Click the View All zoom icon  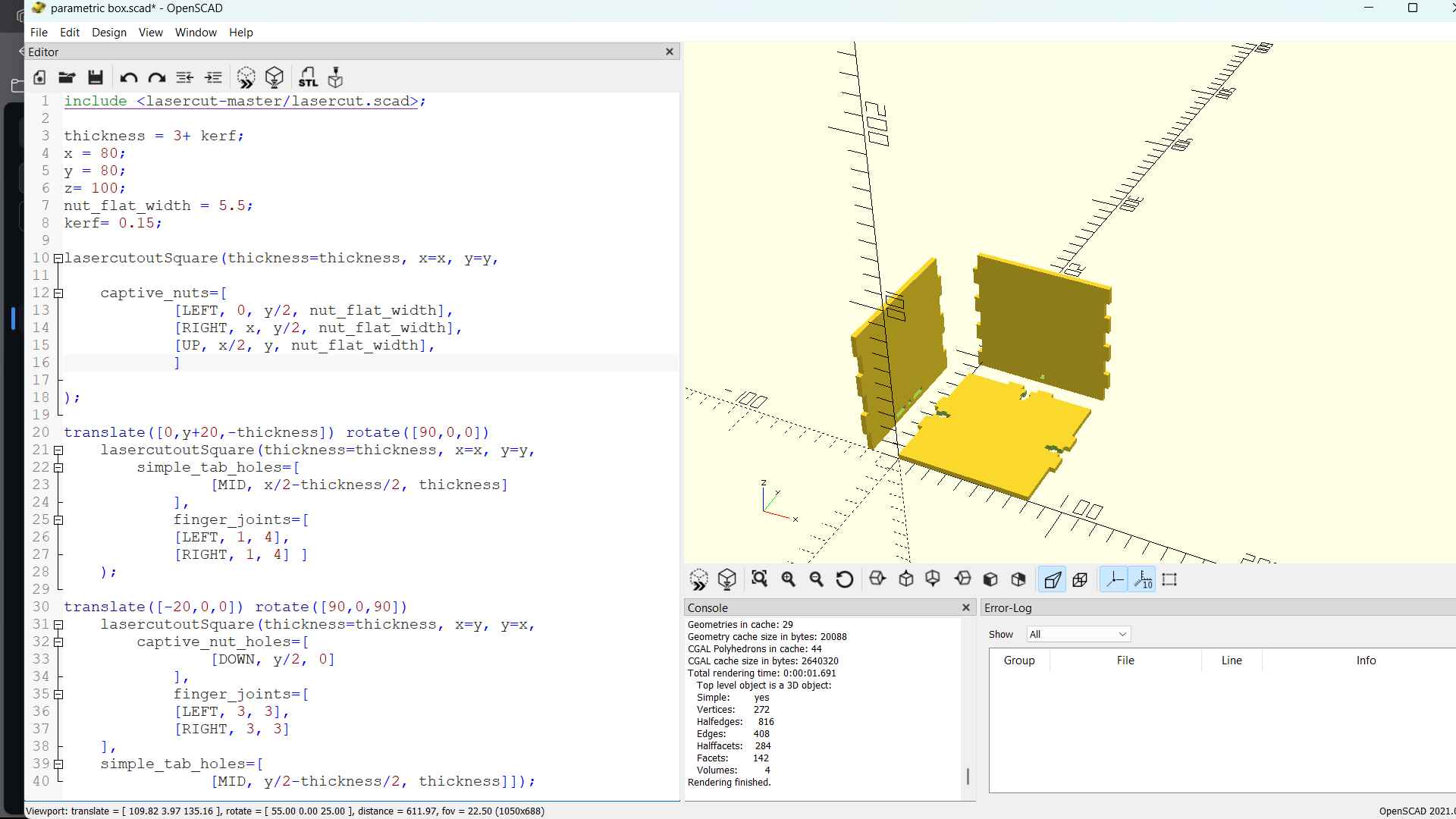click(x=759, y=579)
